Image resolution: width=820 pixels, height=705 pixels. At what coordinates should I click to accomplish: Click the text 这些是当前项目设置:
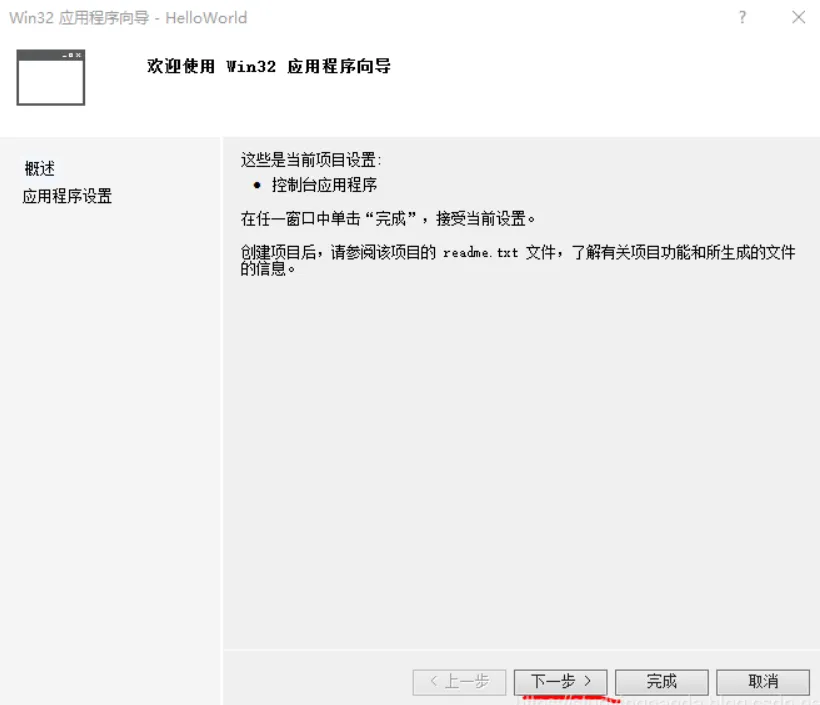click(311, 160)
